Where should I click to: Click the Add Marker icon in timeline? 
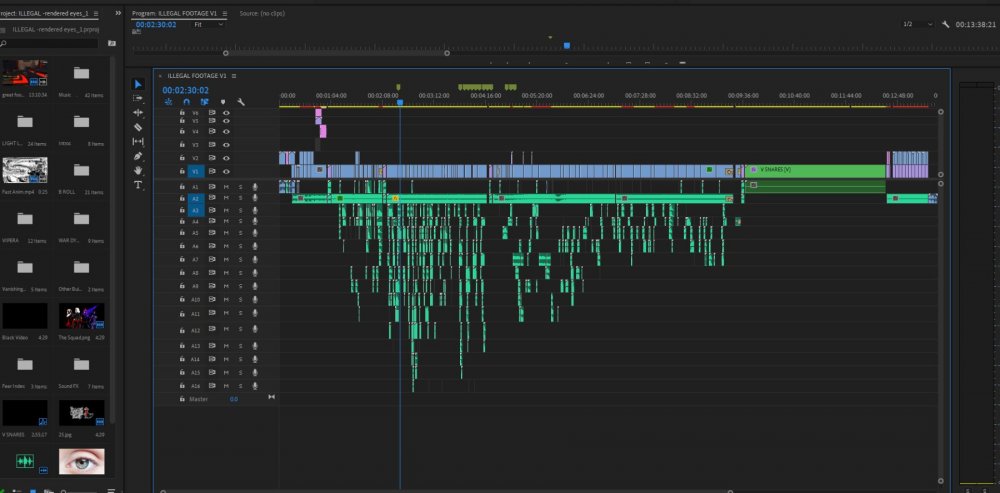click(223, 102)
